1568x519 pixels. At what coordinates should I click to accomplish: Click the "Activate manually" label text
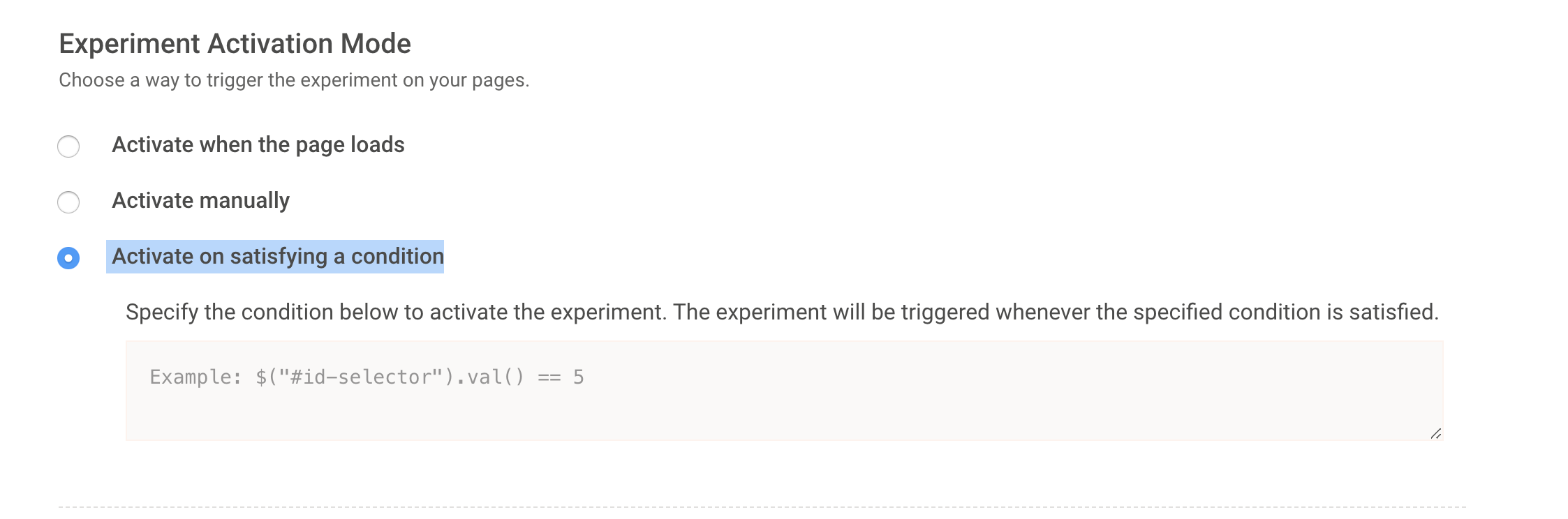click(200, 201)
